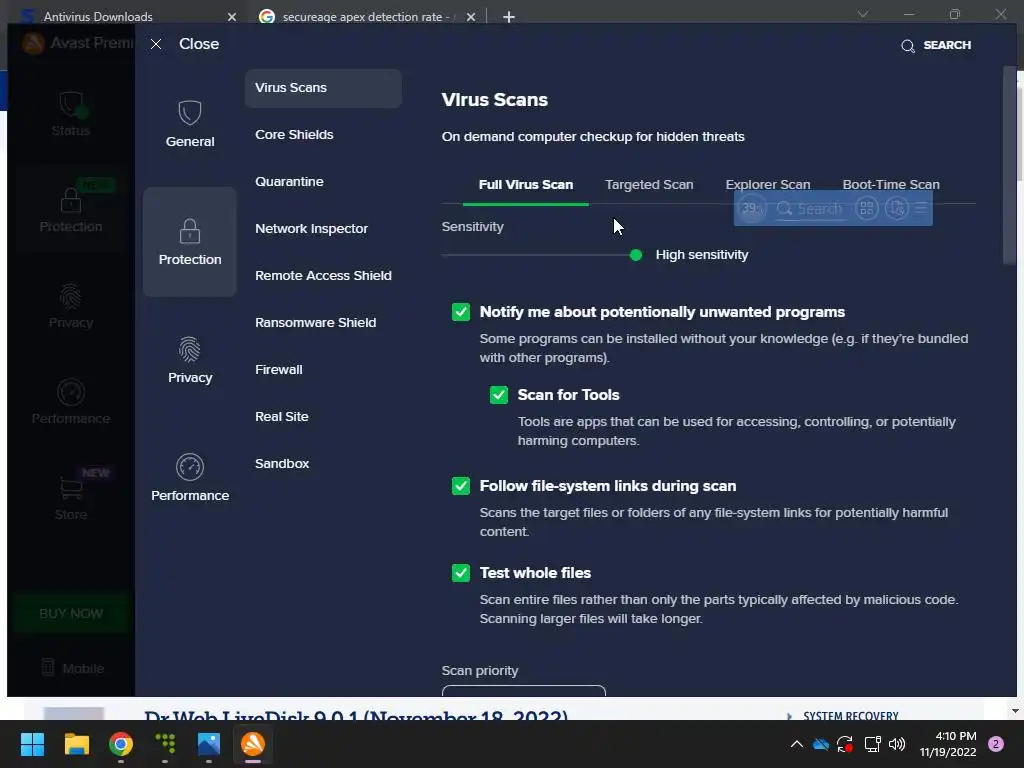Click the browser scrollbar down arrow
1024x768 pixels.
[1015, 711]
